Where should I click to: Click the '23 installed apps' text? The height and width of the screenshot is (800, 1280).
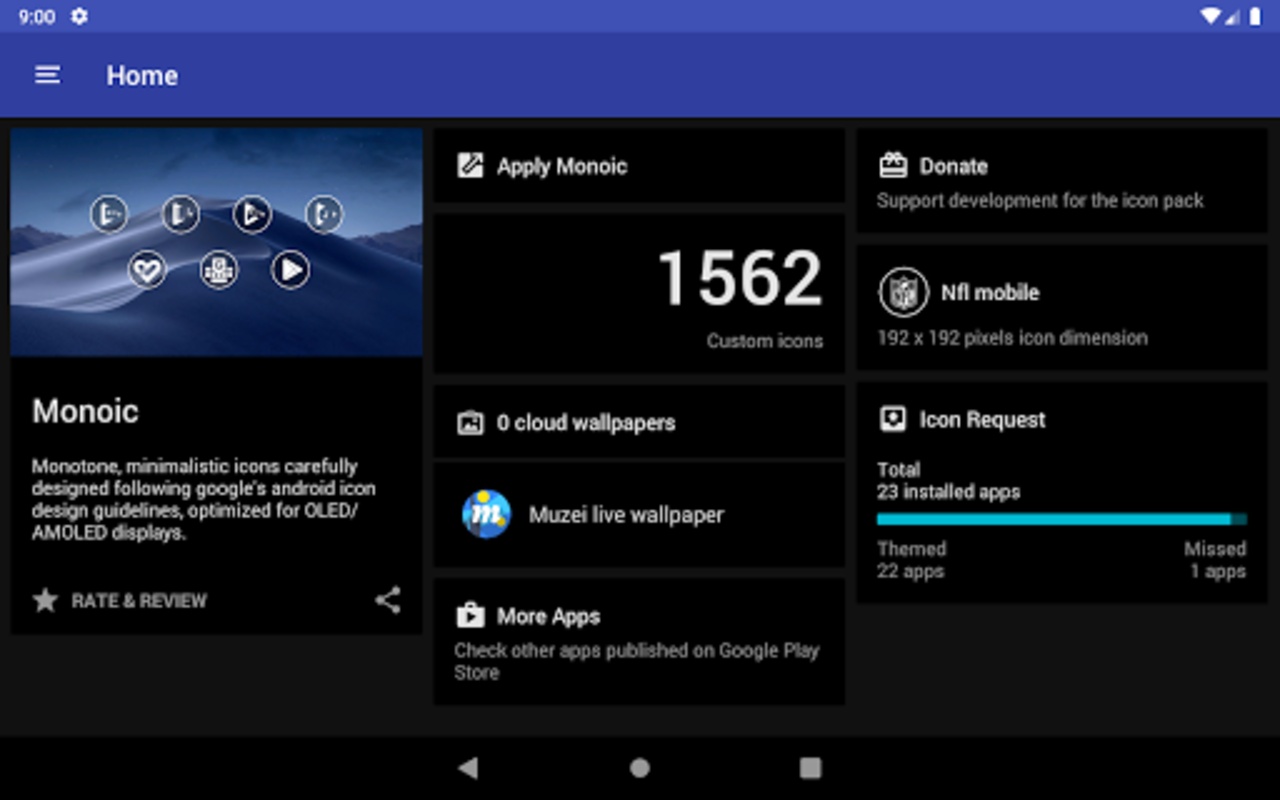[x=948, y=492]
